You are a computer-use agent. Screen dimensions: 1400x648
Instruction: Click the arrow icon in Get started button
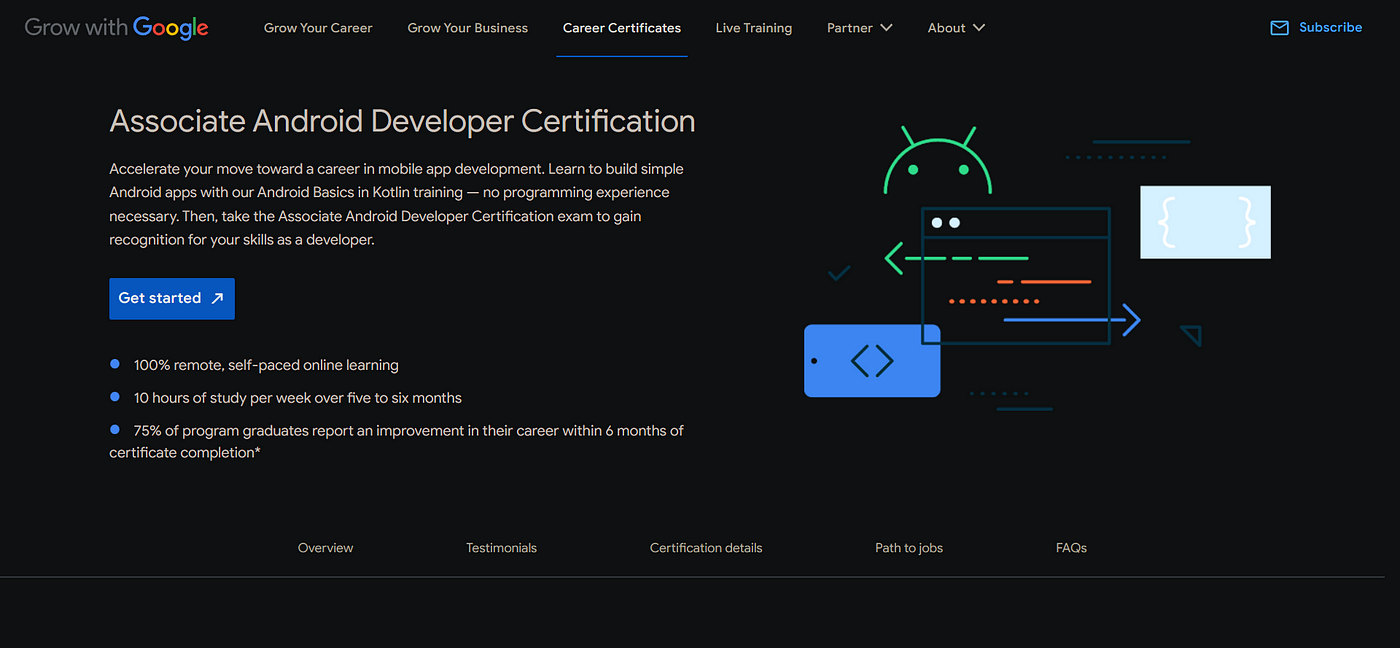click(x=217, y=298)
